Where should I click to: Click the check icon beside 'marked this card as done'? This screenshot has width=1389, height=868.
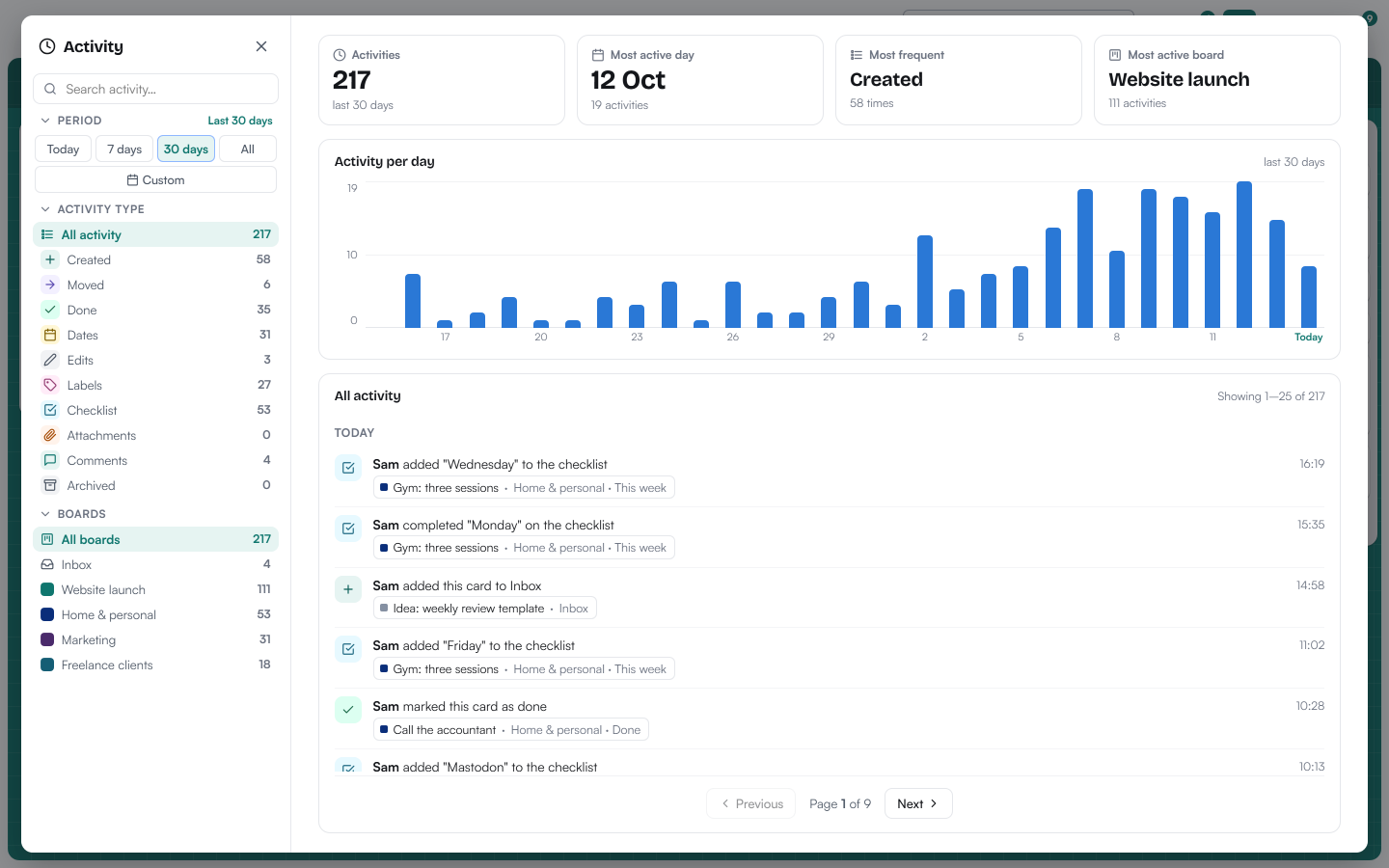(348, 710)
